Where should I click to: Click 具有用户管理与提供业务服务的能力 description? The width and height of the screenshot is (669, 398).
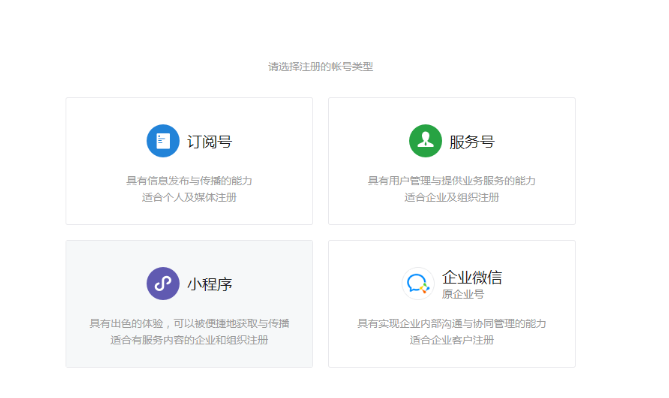(x=451, y=181)
